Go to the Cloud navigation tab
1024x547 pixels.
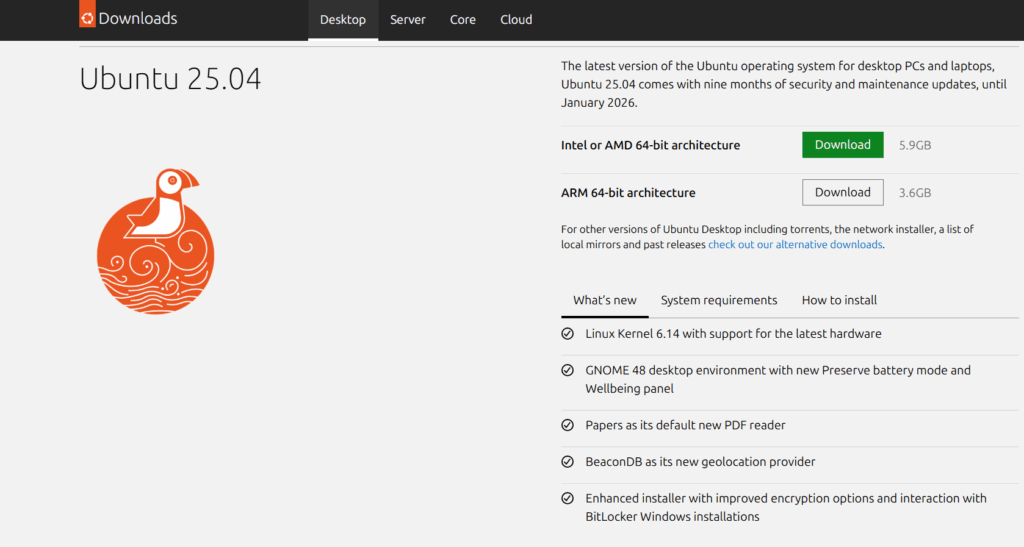pyautogui.click(x=516, y=20)
